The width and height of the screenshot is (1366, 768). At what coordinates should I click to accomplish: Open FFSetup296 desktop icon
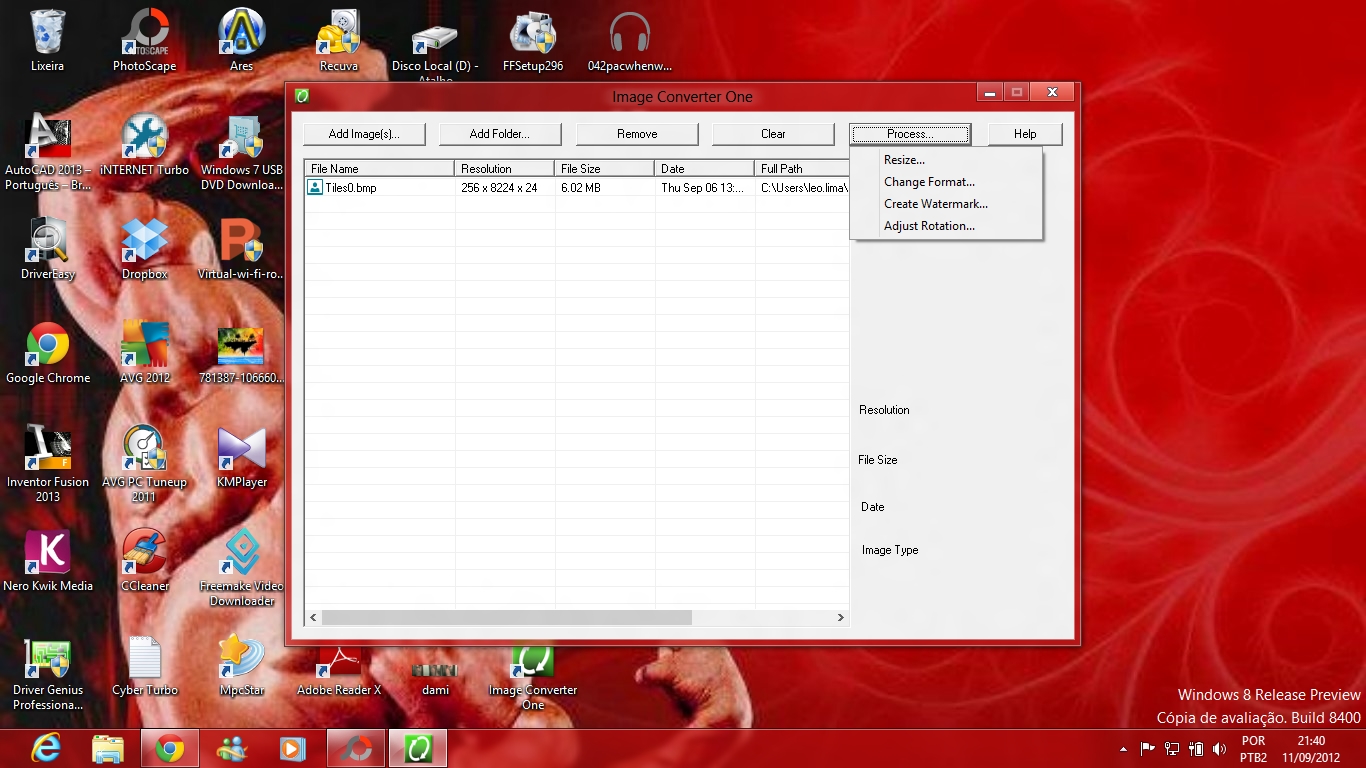533,40
